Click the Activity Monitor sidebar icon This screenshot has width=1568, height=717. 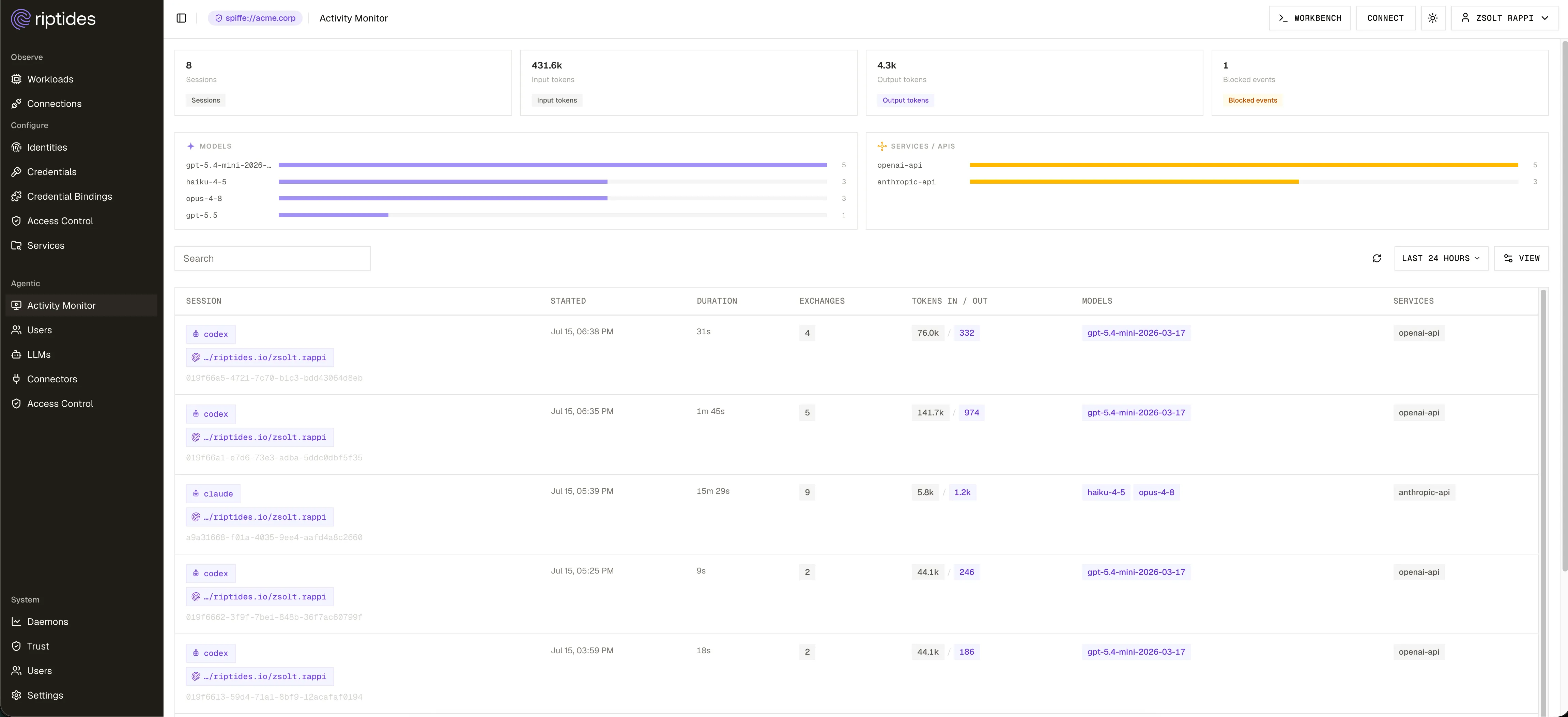pyautogui.click(x=16, y=306)
